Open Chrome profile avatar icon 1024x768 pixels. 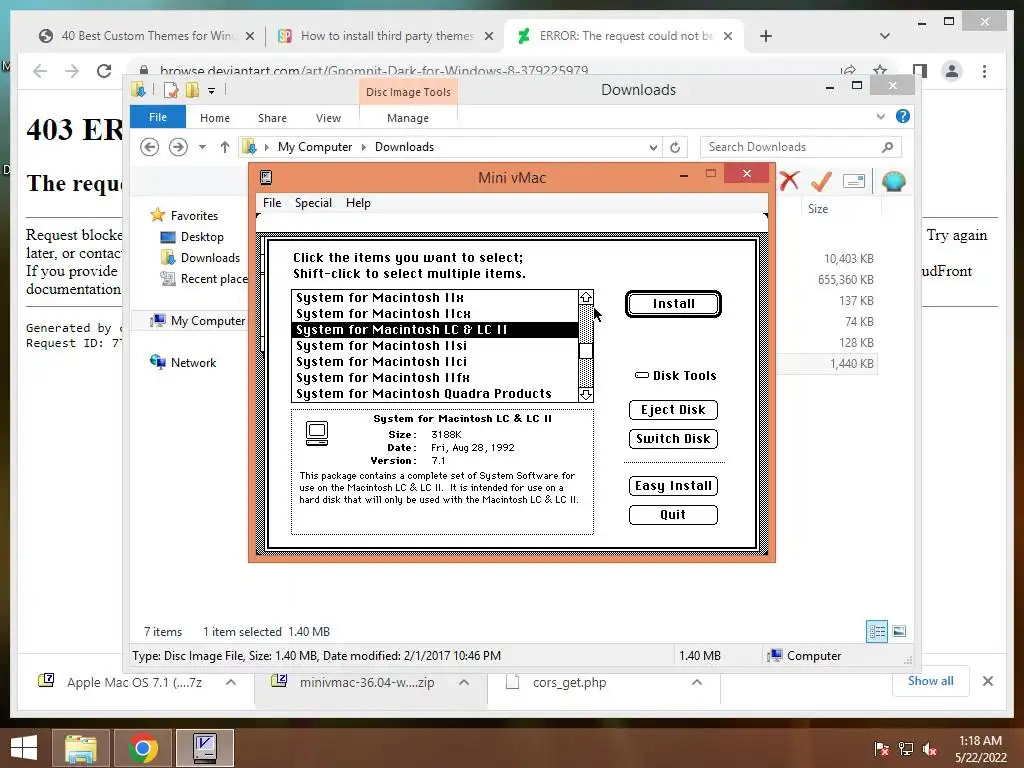tap(952, 71)
